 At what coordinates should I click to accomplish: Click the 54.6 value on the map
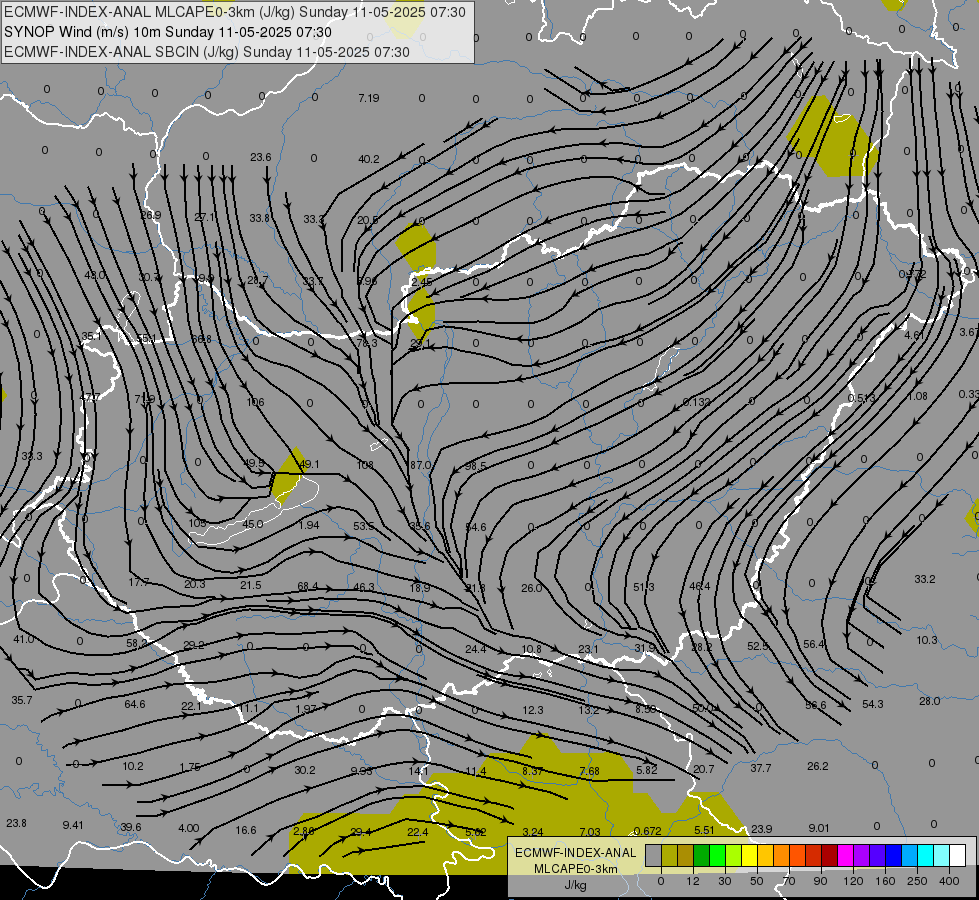click(475, 527)
